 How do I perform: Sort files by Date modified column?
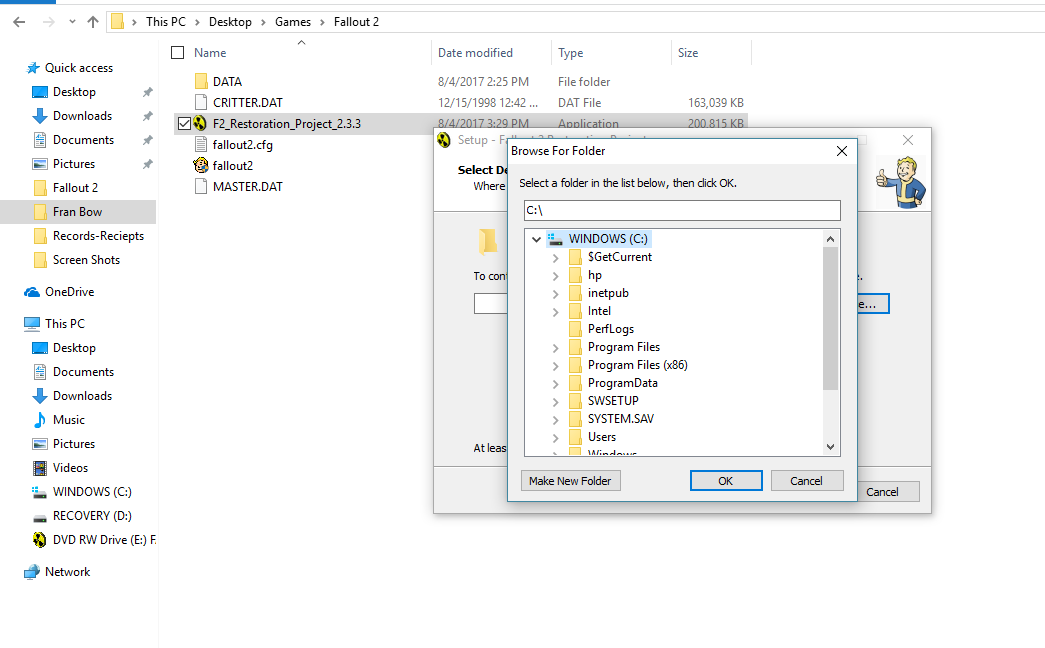[475, 53]
